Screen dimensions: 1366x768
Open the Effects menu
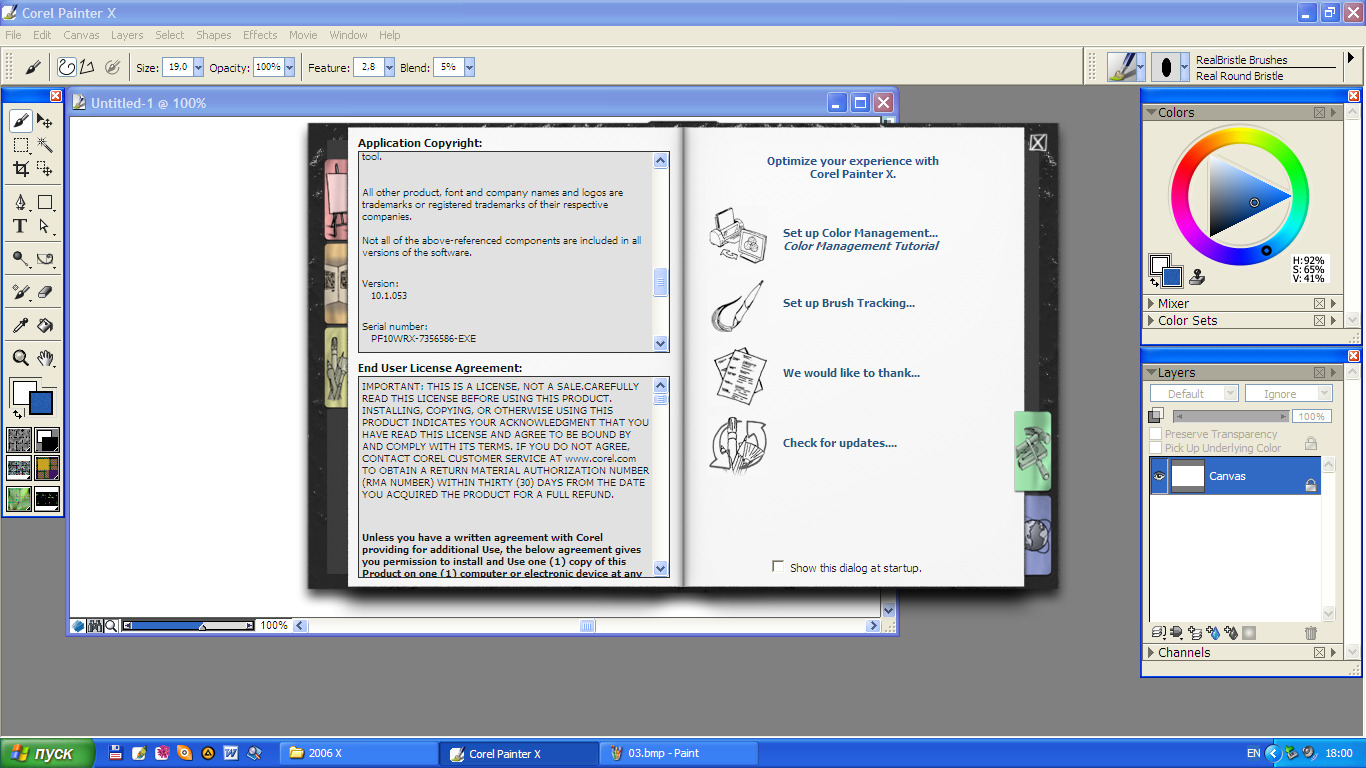coord(260,35)
